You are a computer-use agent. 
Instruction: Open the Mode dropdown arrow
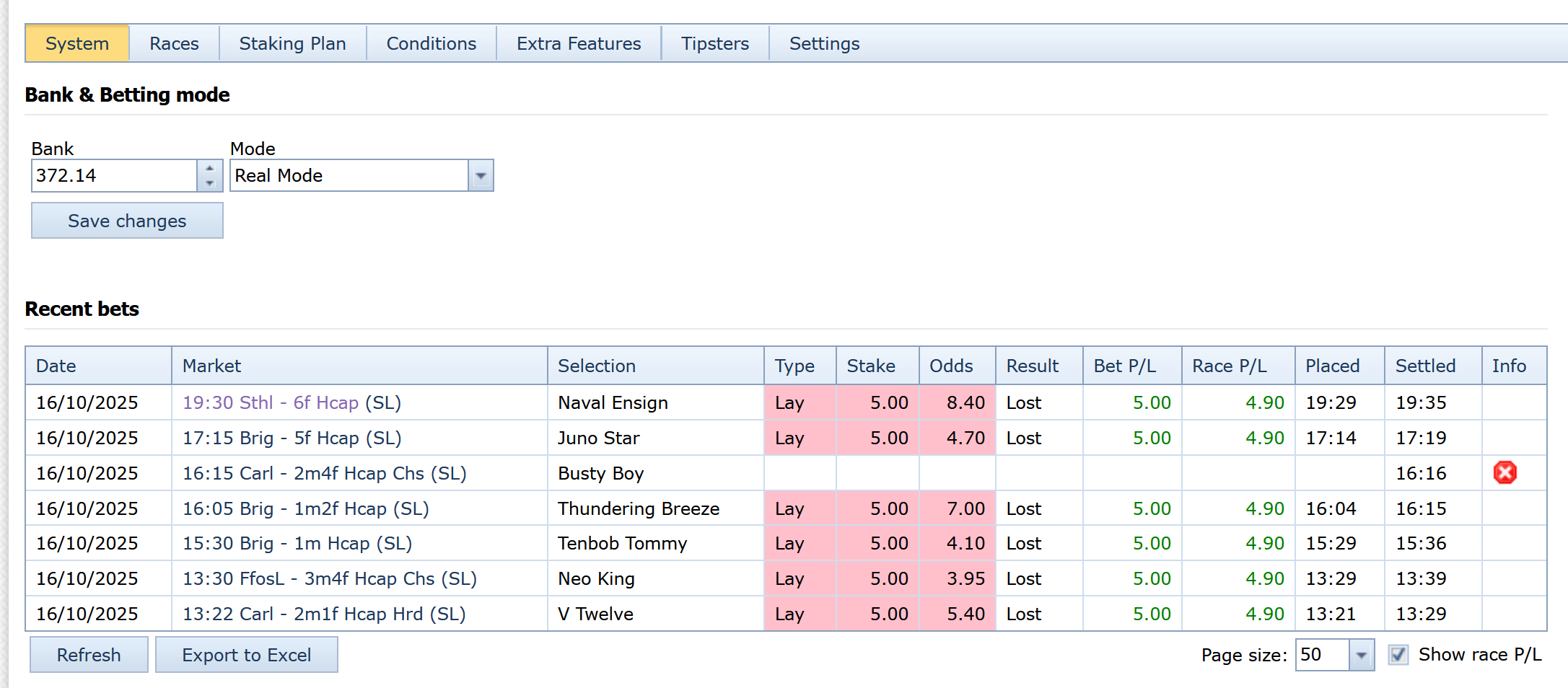click(481, 176)
